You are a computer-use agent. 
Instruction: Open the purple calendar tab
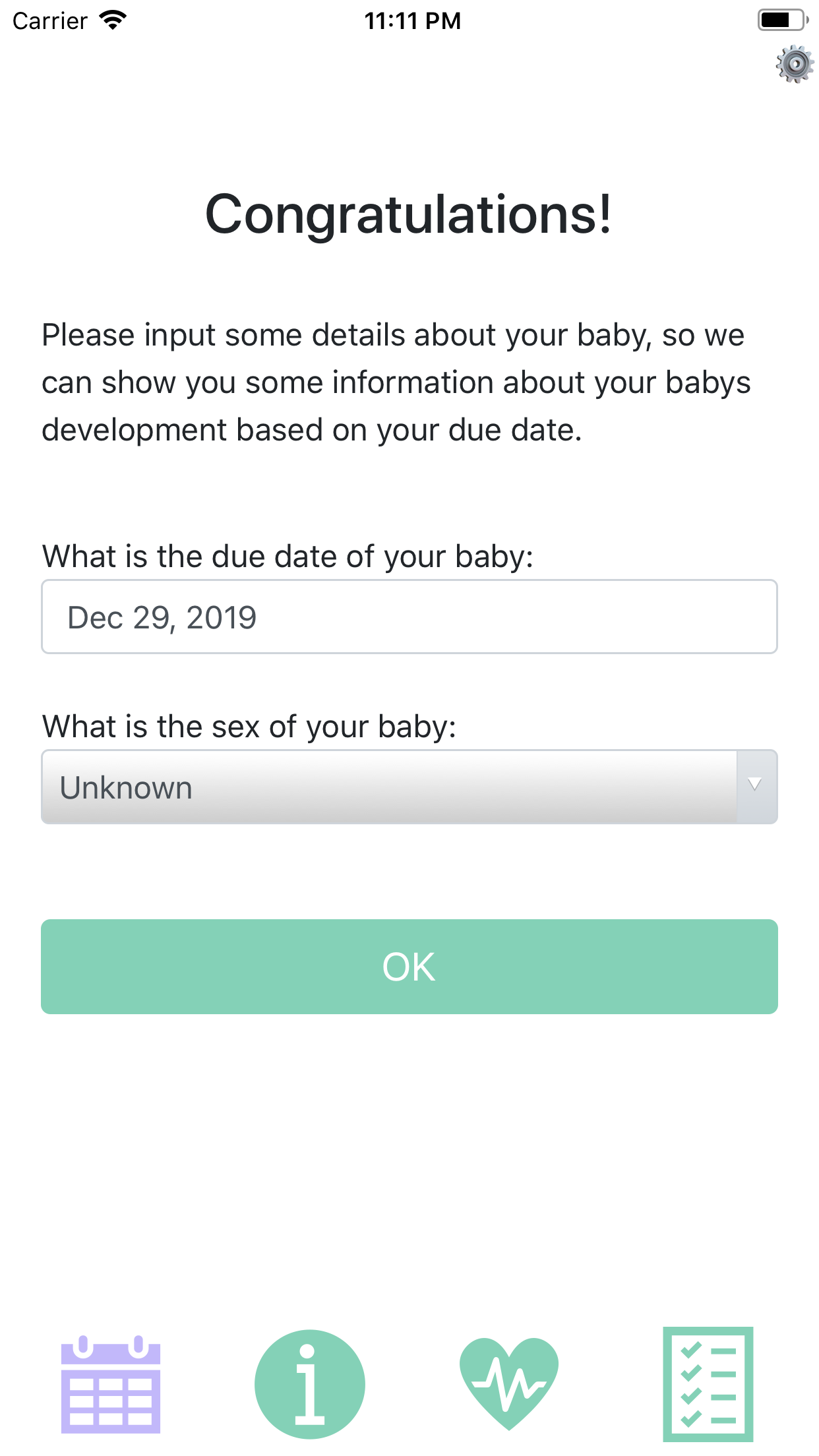pos(111,1384)
